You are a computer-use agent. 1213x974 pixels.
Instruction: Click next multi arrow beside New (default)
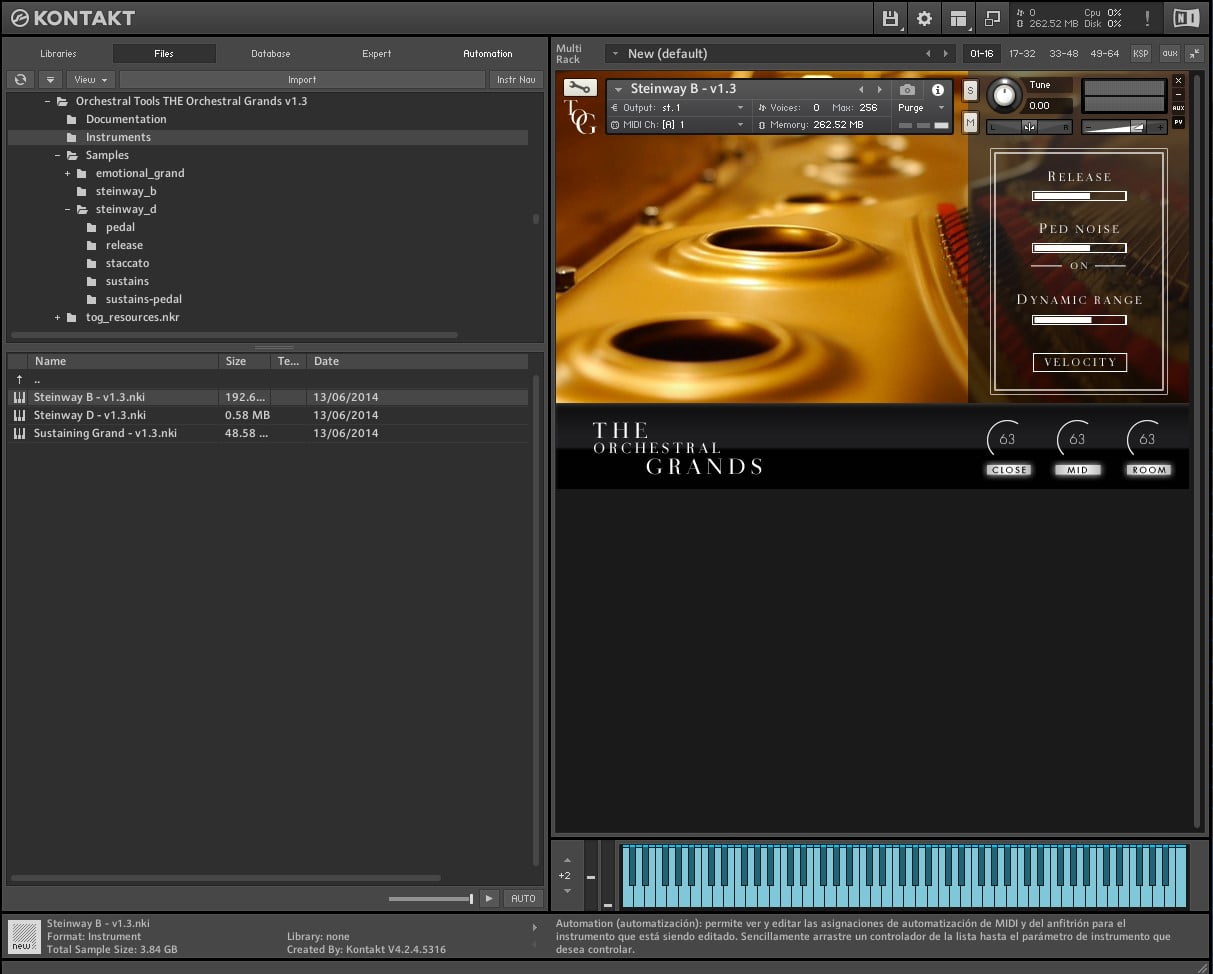tap(946, 54)
